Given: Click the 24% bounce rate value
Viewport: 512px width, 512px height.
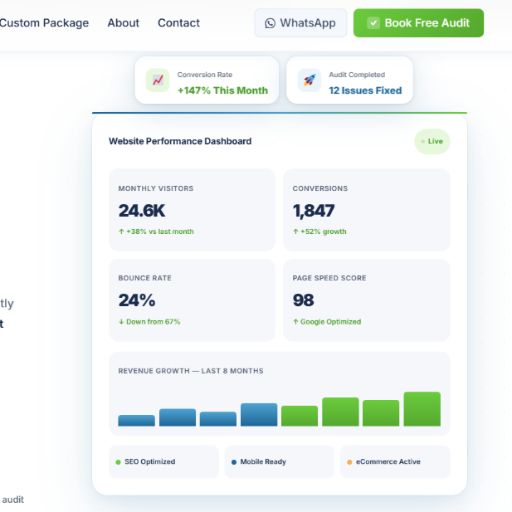Looking at the screenshot, I should [x=137, y=300].
